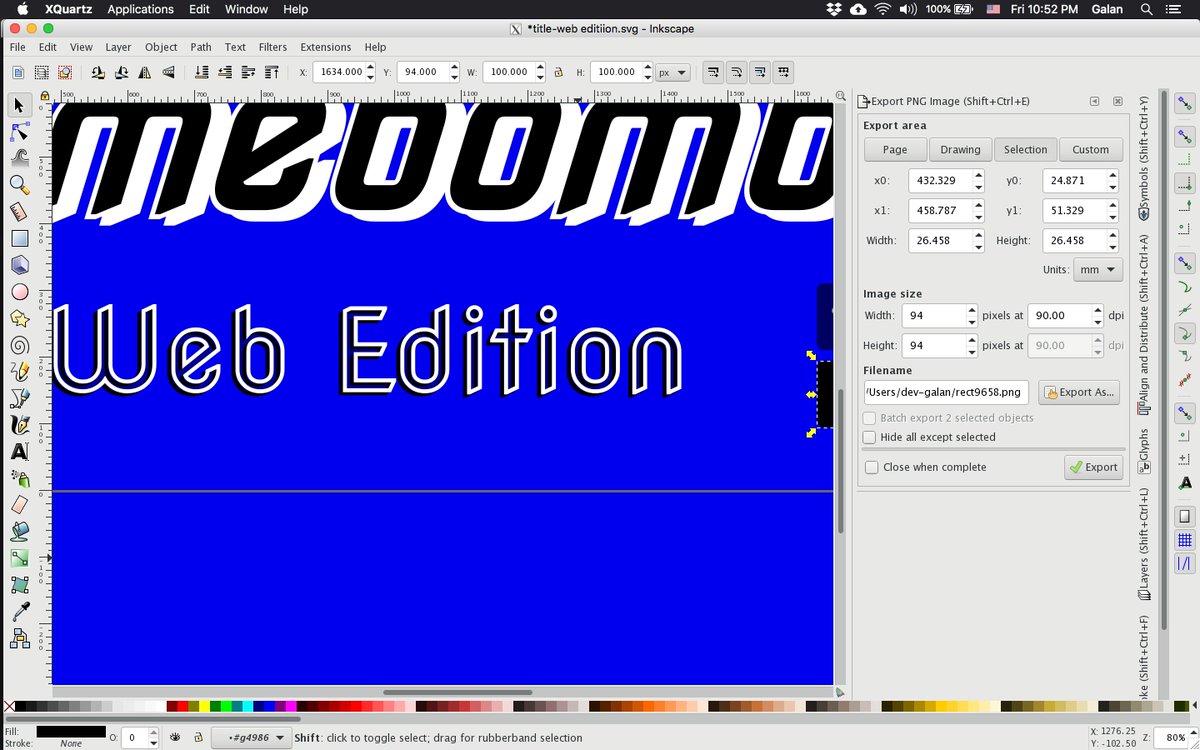Select the Rectangle tool
The image size is (1200, 750).
19,238
